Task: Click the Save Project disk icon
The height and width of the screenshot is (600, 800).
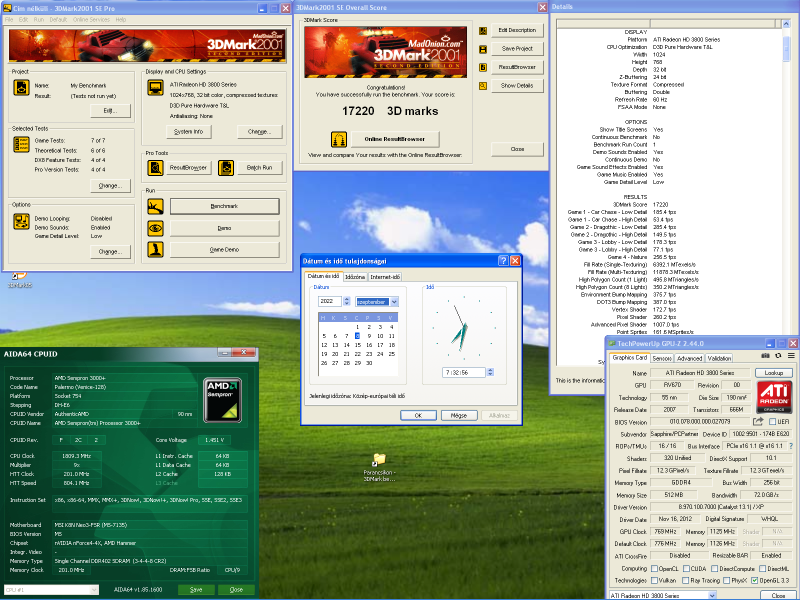Action: (483, 49)
